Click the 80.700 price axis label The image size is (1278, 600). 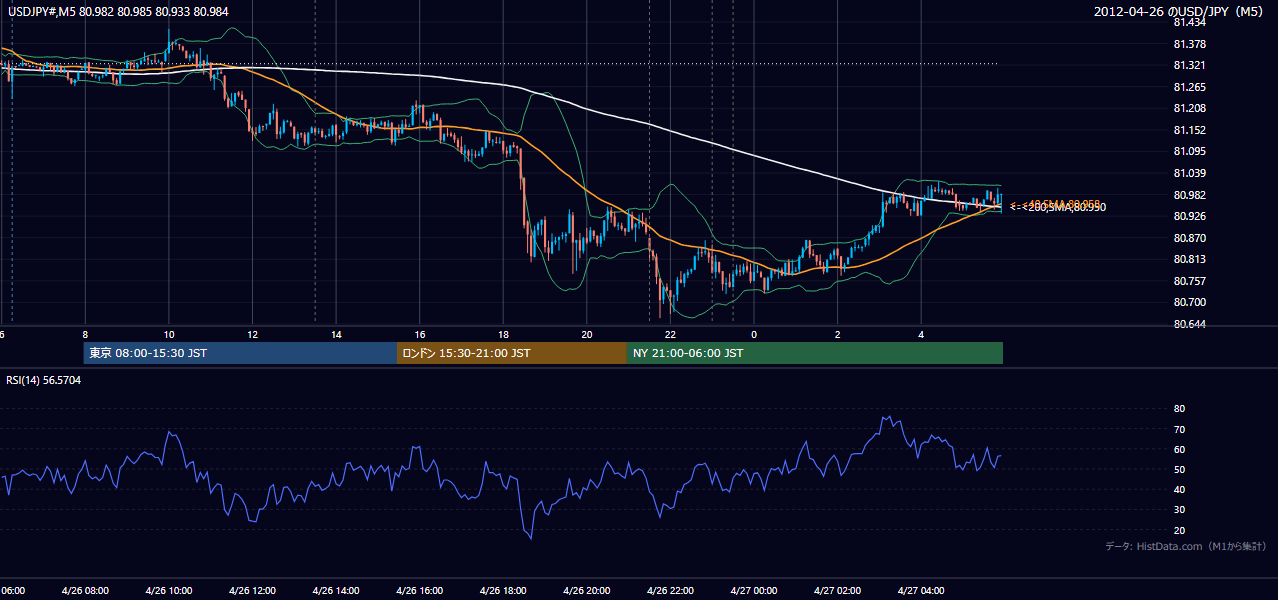coord(1190,302)
